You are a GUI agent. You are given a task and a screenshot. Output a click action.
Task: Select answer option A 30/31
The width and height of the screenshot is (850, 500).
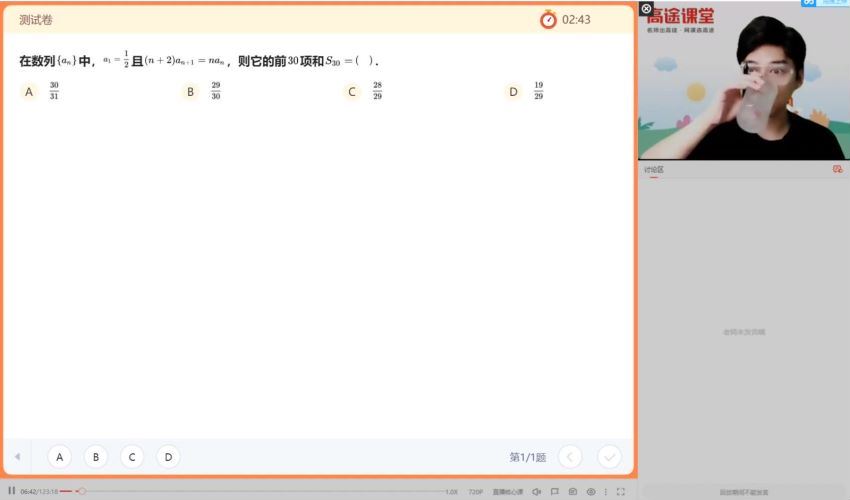tap(29, 92)
